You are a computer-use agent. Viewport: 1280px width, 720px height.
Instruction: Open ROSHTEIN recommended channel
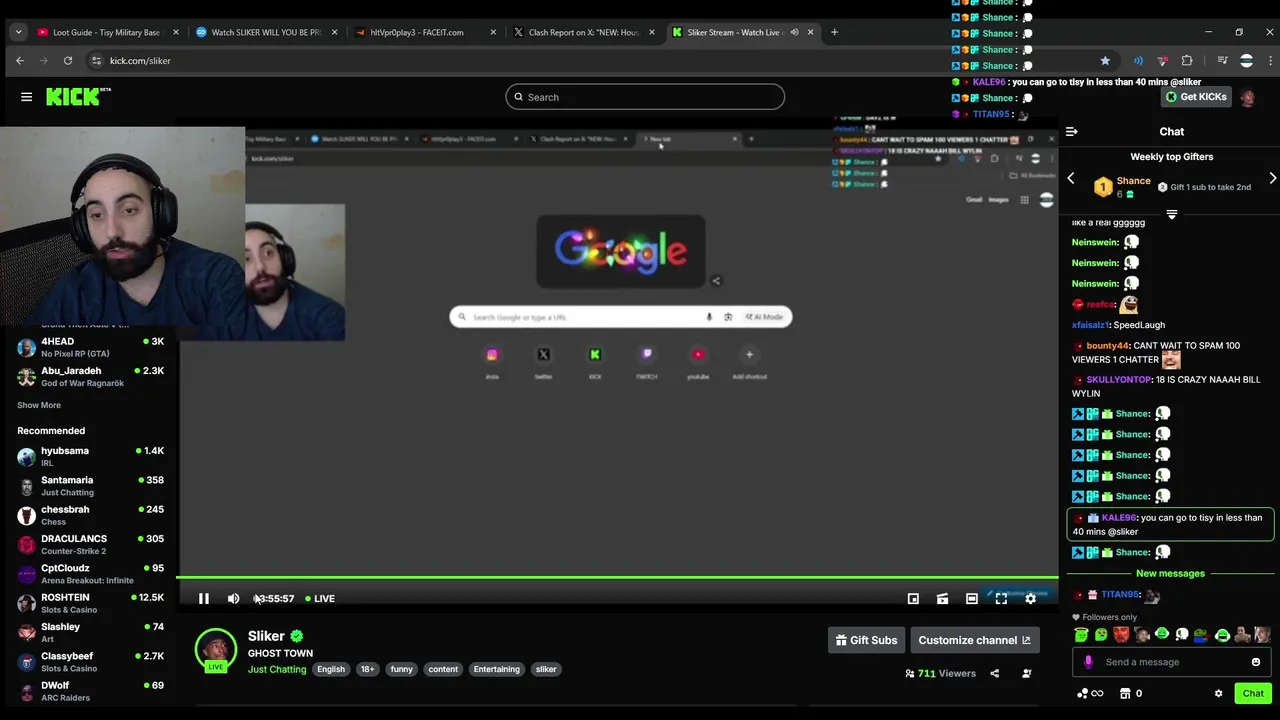coord(90,603)
